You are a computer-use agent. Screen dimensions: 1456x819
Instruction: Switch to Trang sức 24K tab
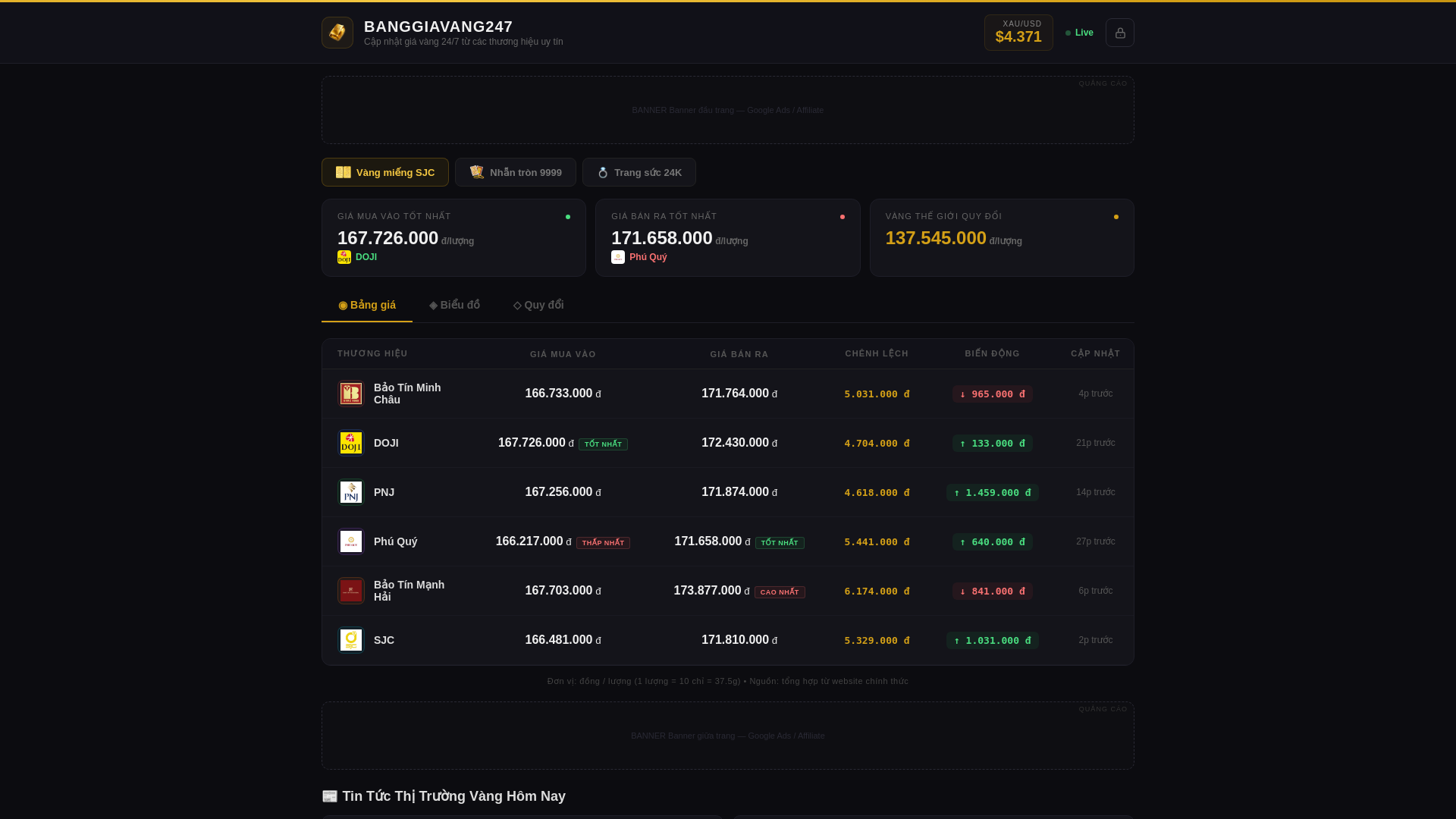(x=639, y=172)
